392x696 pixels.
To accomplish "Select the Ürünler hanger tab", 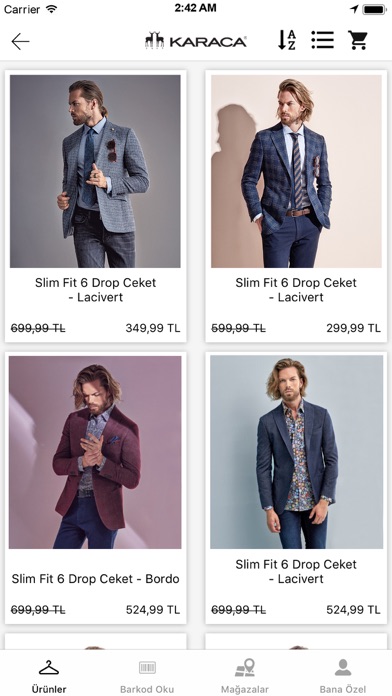I will pos(49,676).
